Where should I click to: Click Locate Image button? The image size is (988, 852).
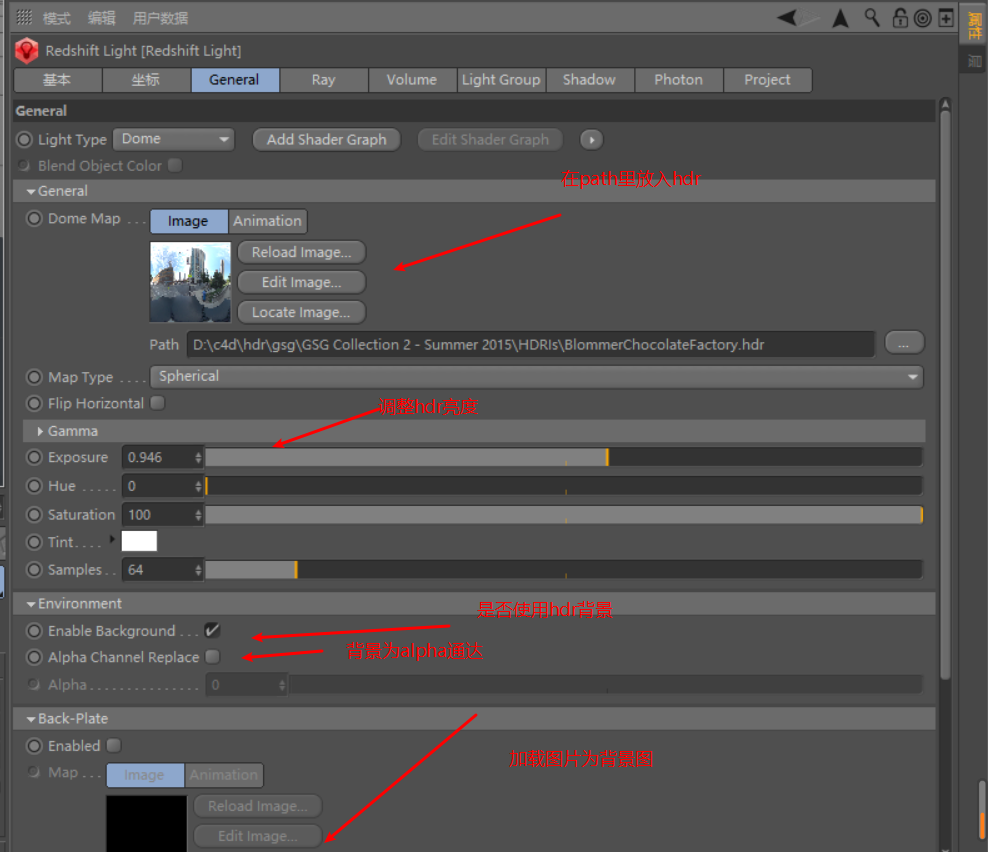301,312
